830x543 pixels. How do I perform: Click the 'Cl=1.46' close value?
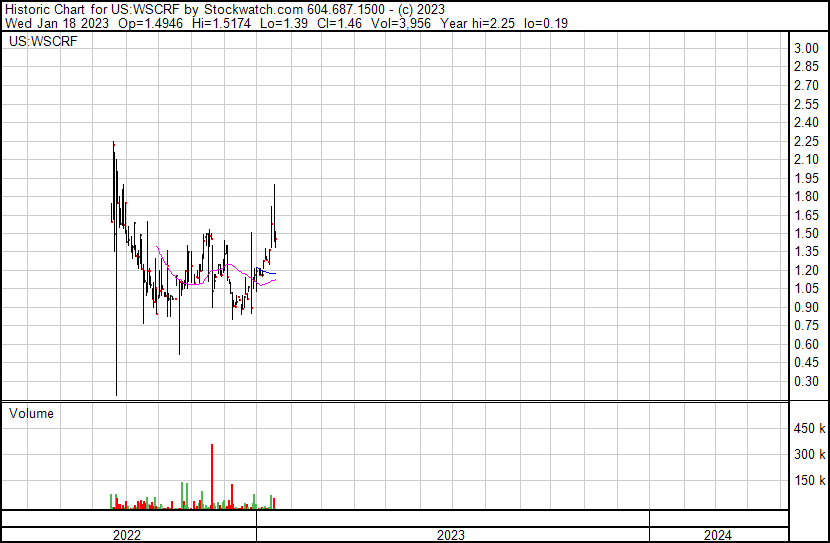coord(339,23)
